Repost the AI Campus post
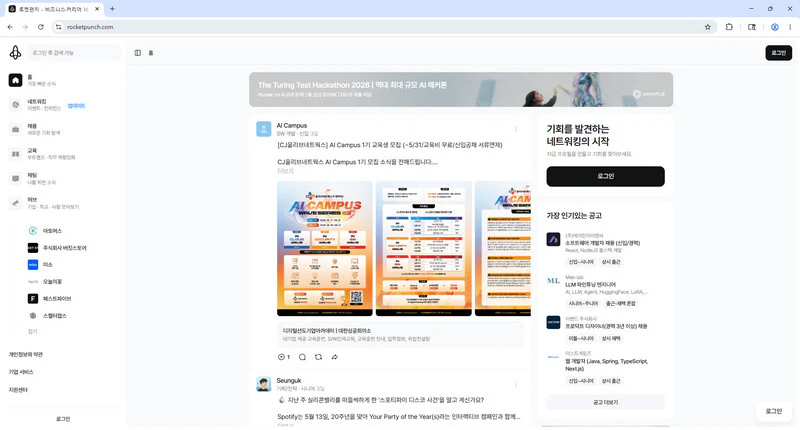 coord(318,357)
